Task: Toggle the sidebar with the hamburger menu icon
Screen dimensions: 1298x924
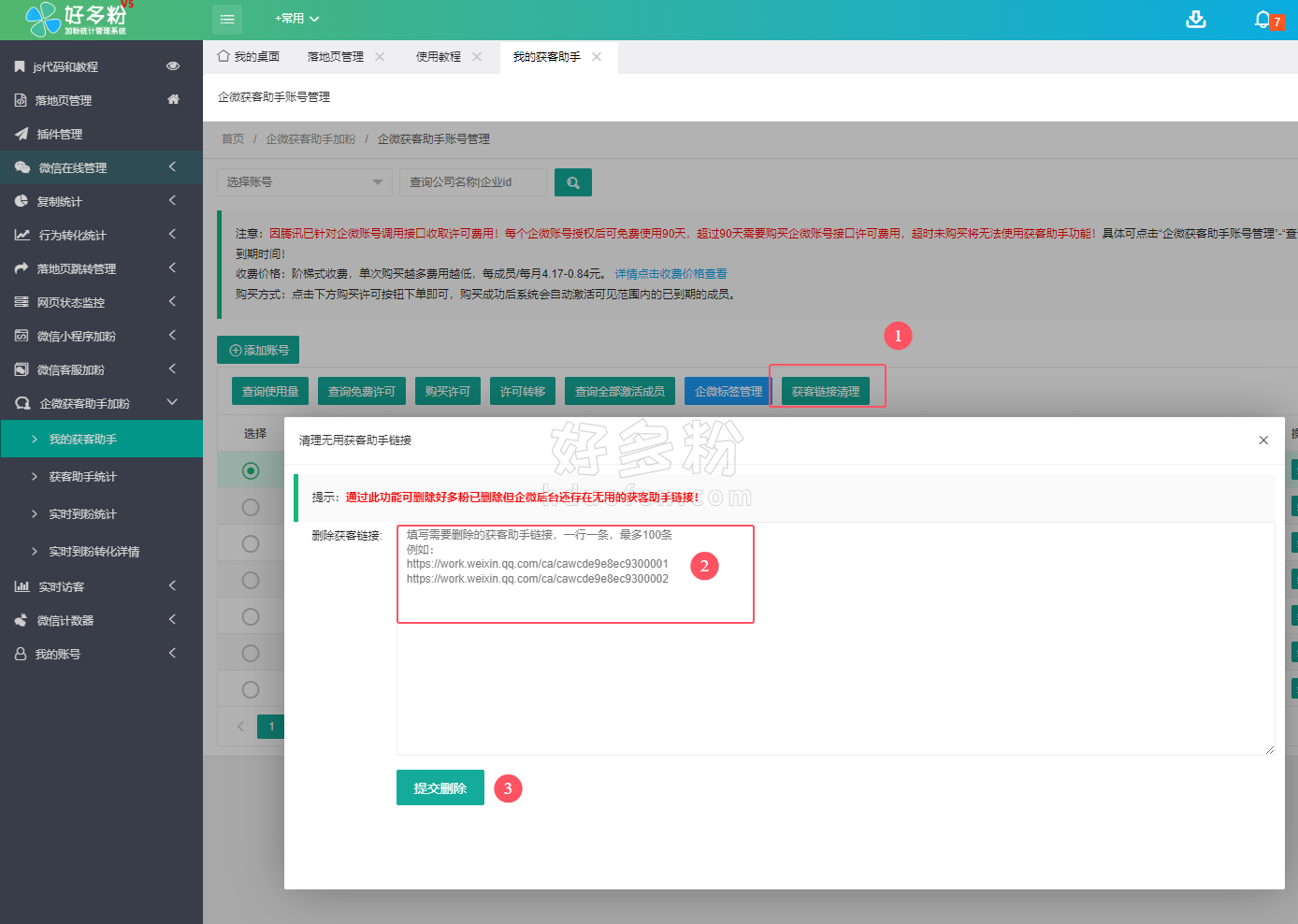Action: click(227, 19)
